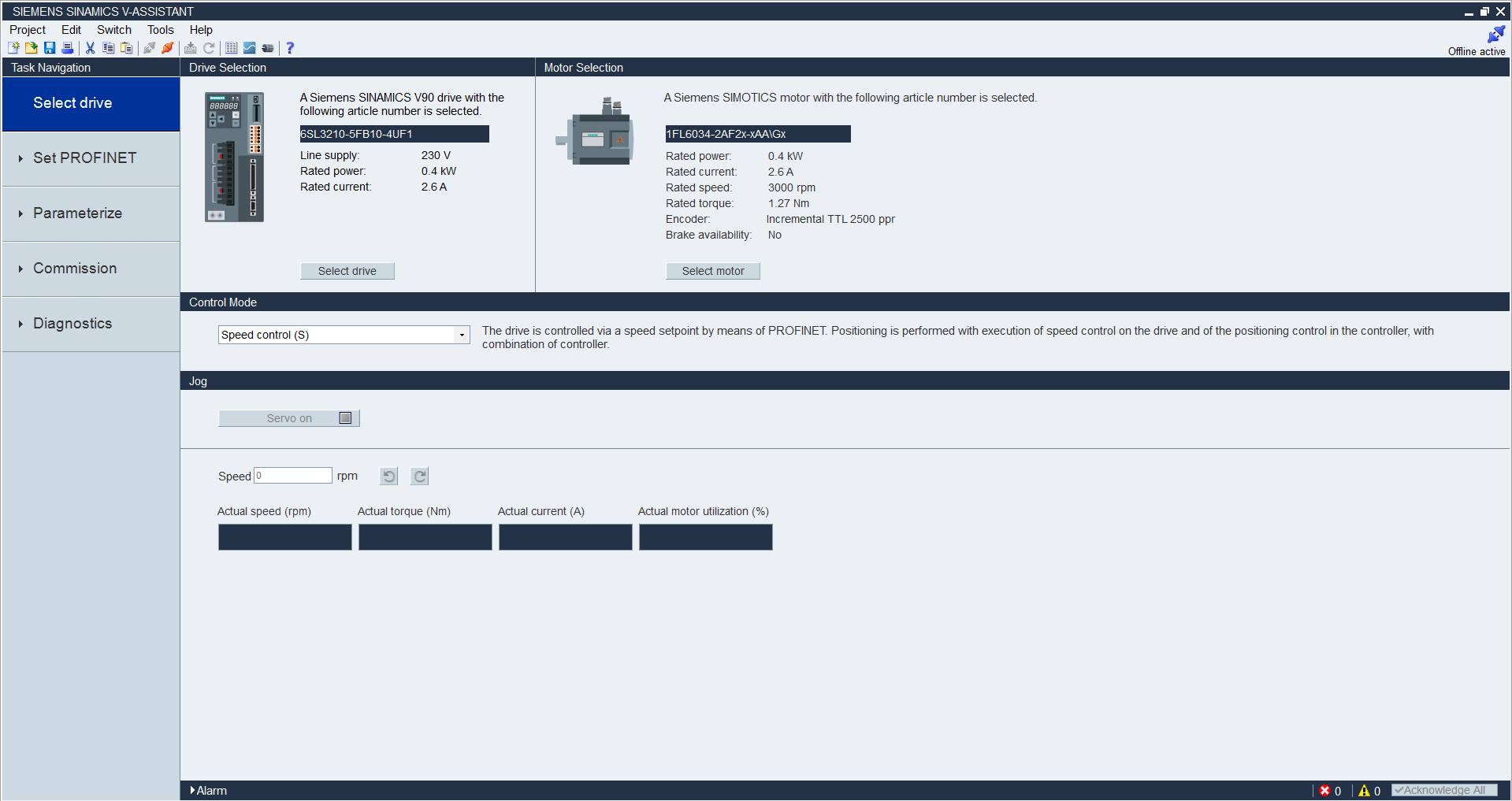Expand the Set PROFINET navigation item
This screenshot has width=1512, height=801.
click(x=91, y=158)
